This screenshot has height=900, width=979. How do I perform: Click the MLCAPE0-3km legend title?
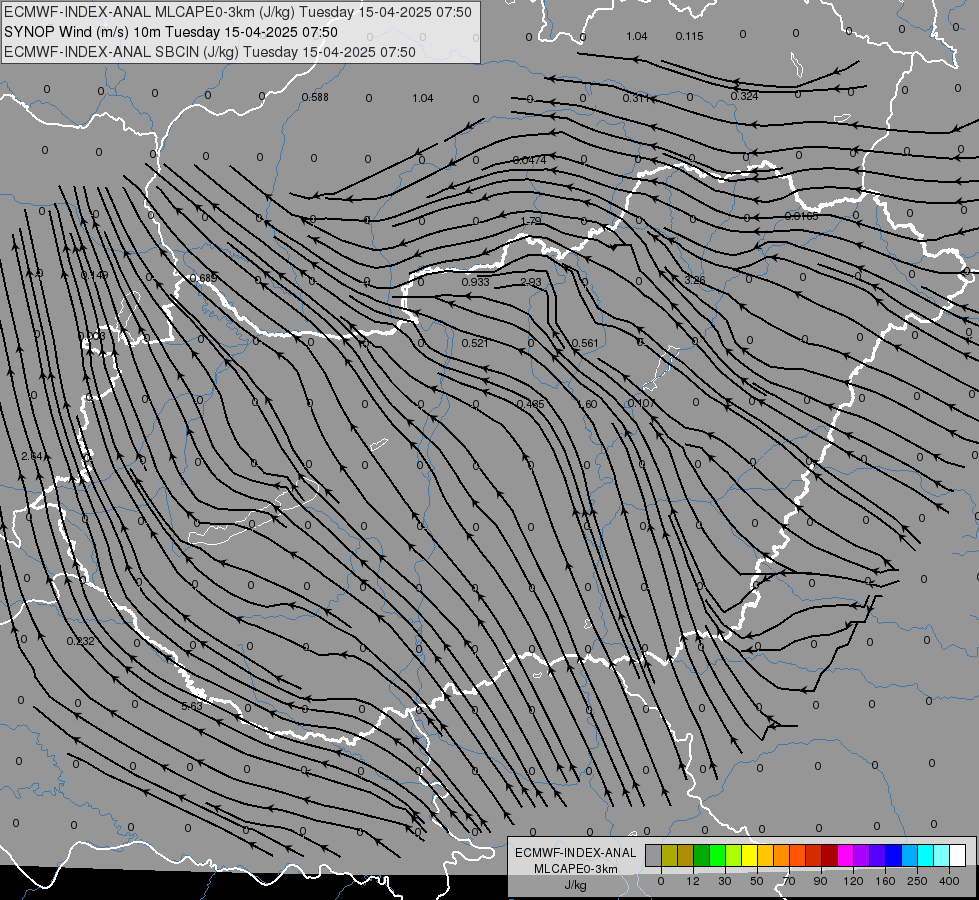tap(576, 869)
